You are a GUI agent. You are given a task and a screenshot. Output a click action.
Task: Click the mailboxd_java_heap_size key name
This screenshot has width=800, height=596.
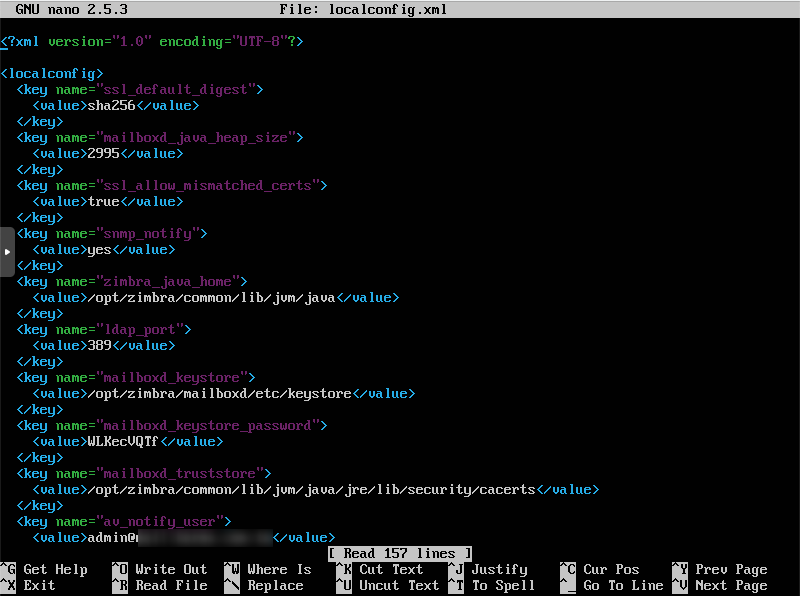tap(195, 138)
